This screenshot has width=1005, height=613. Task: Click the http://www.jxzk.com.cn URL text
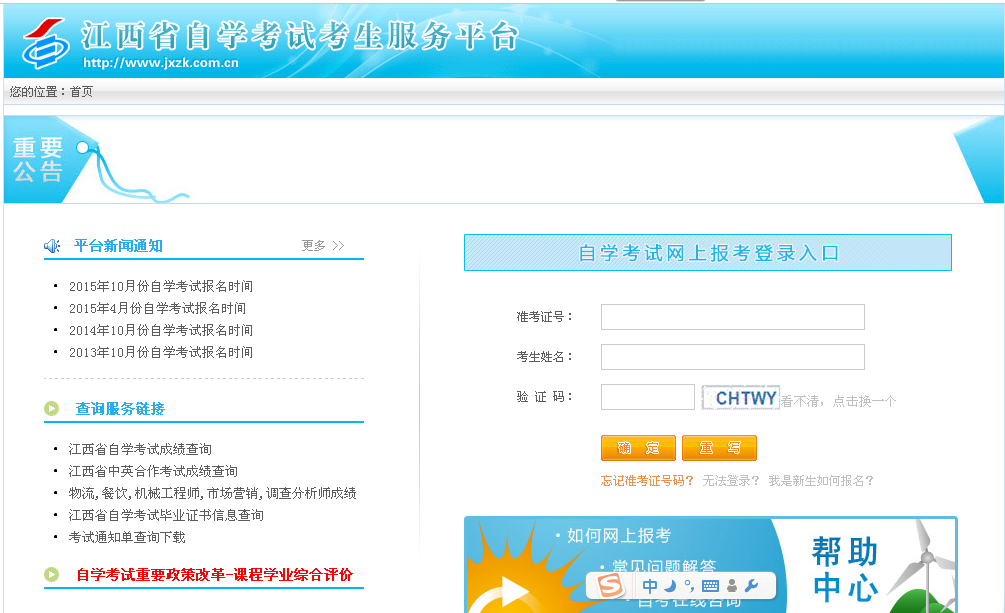tap(161, 63)
